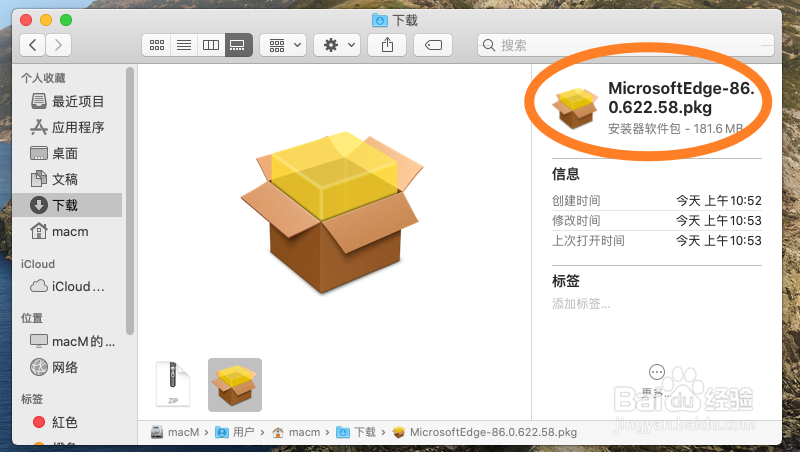Click the 修改时间 row label
The height and width of the screenshot is (452, 800).
[576, 220]
